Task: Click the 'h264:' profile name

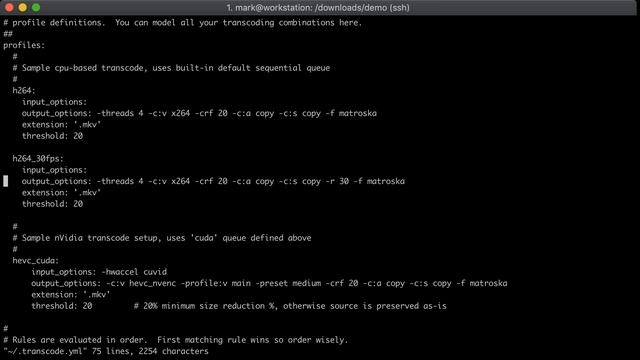Action: [24, 91]
